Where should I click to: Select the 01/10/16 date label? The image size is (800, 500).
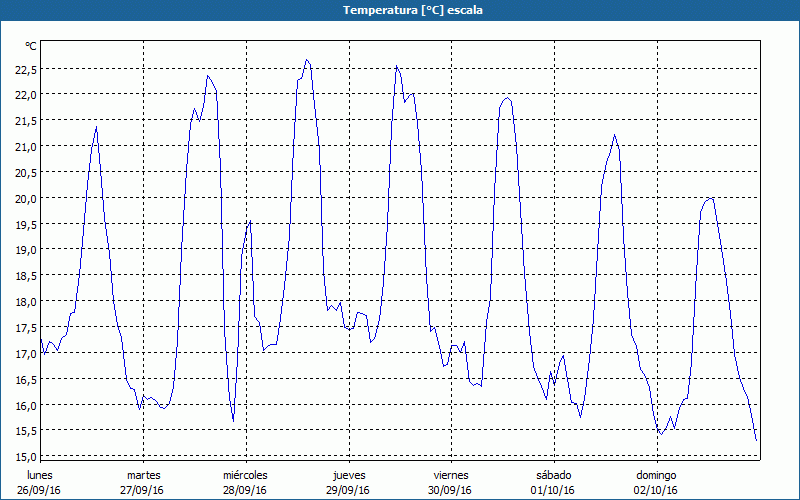553,490
